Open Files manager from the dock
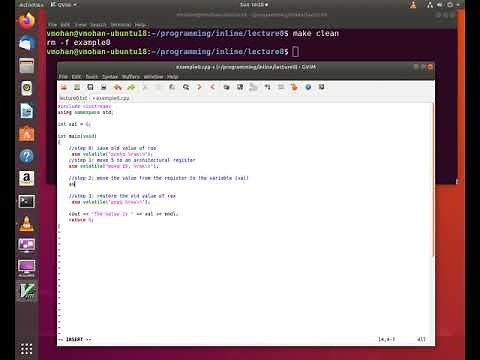Image resolution: width=480 pixels, height=360 pixels. 27,66
